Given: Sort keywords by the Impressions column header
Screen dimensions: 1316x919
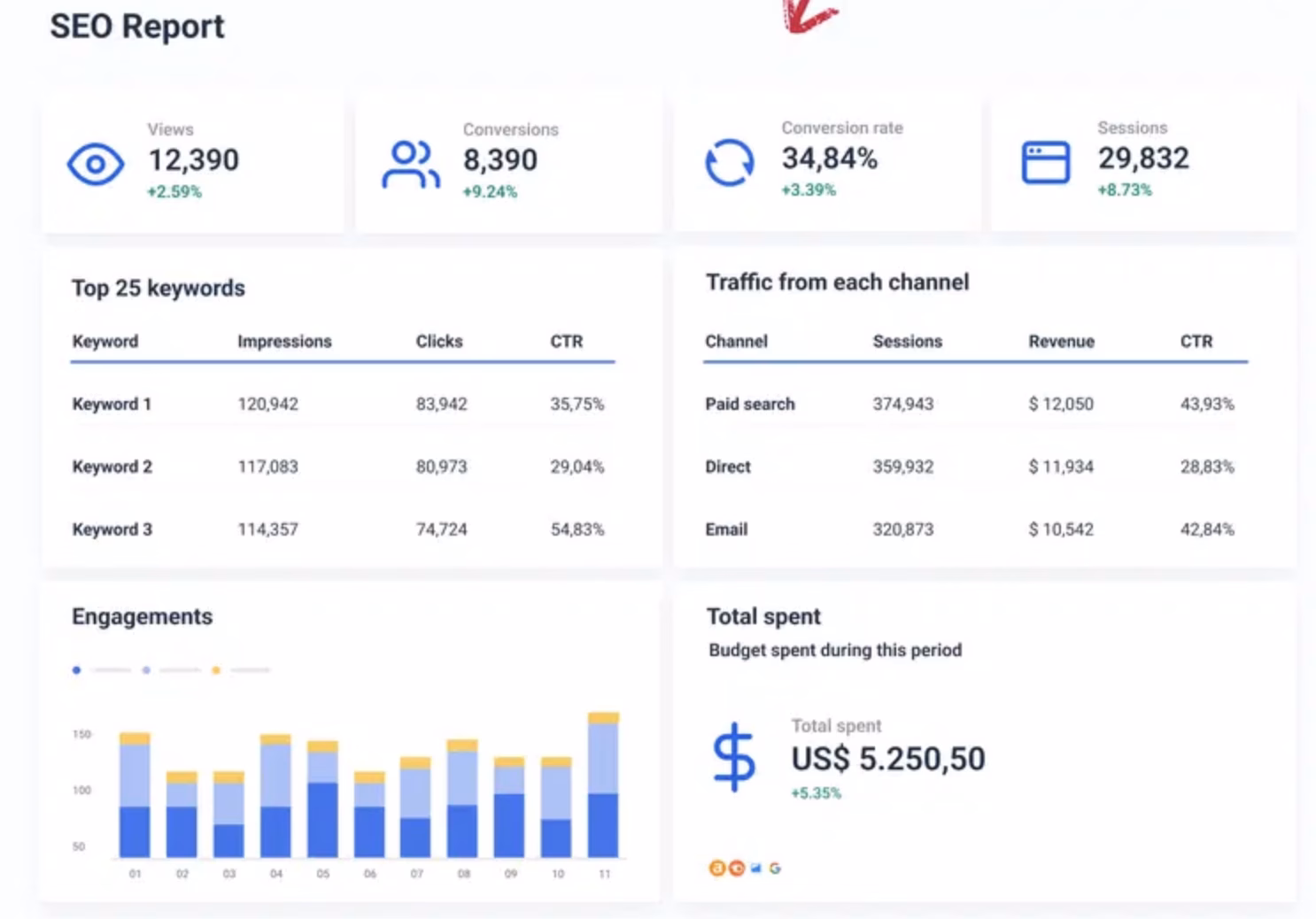Looking at the screenshot, I should (x=284, y=342).
